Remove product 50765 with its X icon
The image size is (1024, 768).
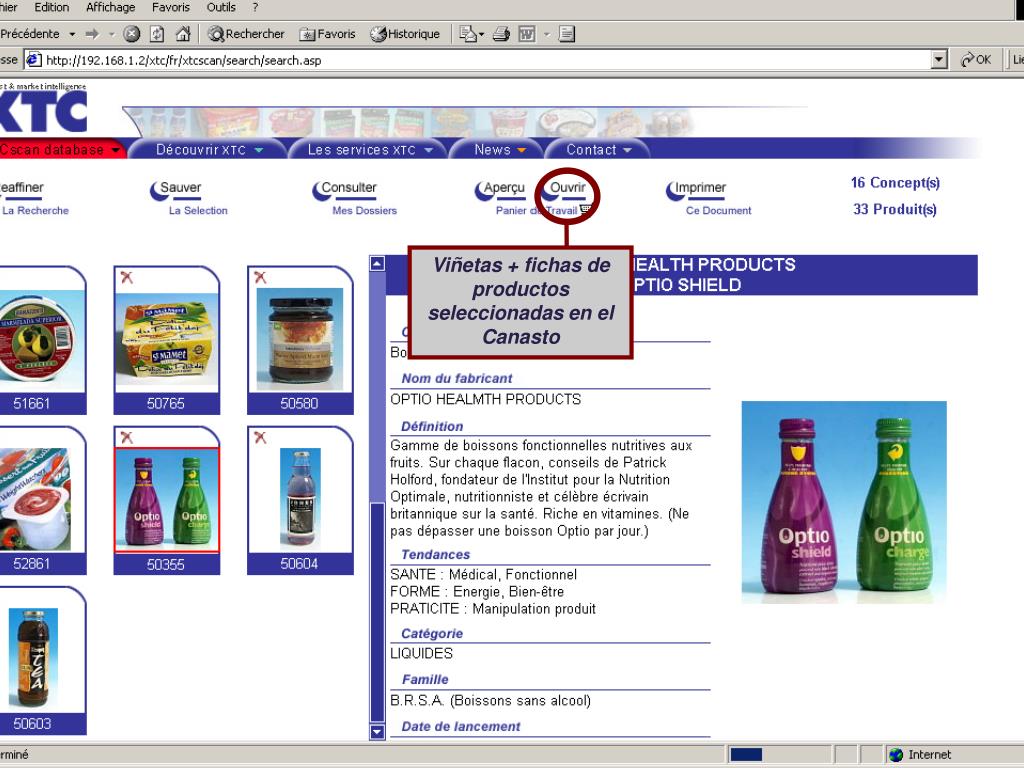[127, 278]
